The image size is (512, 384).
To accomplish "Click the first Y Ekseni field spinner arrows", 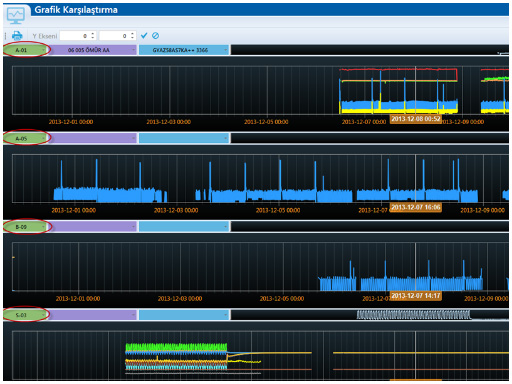I will [93, 36].
